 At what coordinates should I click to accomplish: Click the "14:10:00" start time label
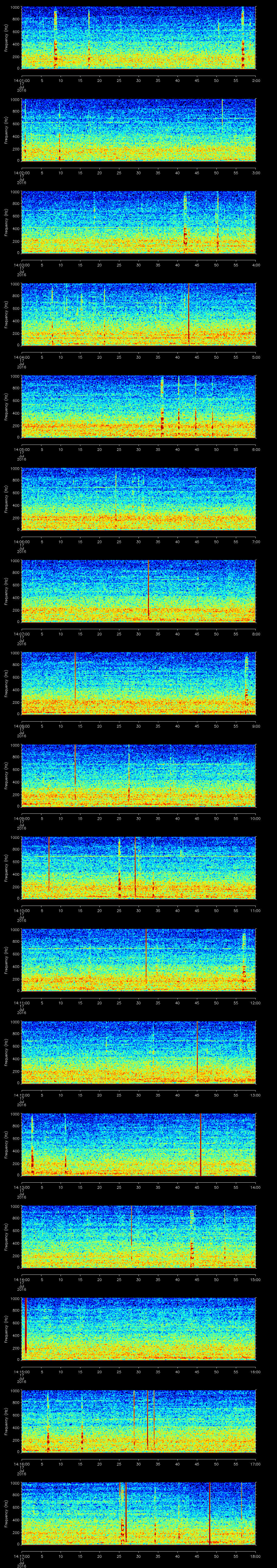tap(21, 910)
